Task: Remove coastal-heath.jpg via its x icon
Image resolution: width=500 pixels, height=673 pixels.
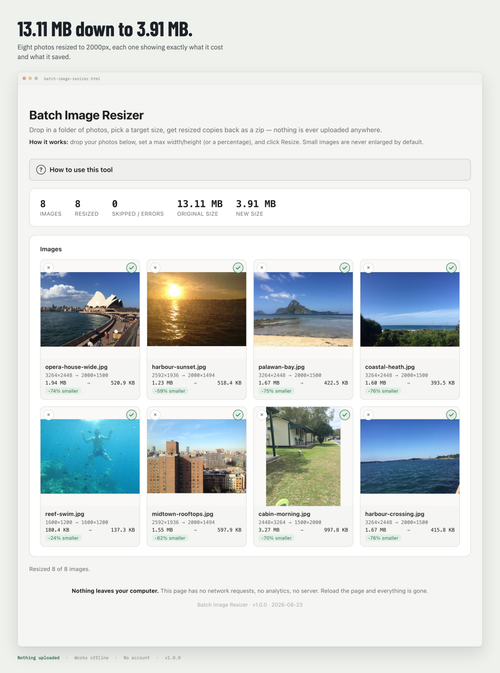Action: 368,267
